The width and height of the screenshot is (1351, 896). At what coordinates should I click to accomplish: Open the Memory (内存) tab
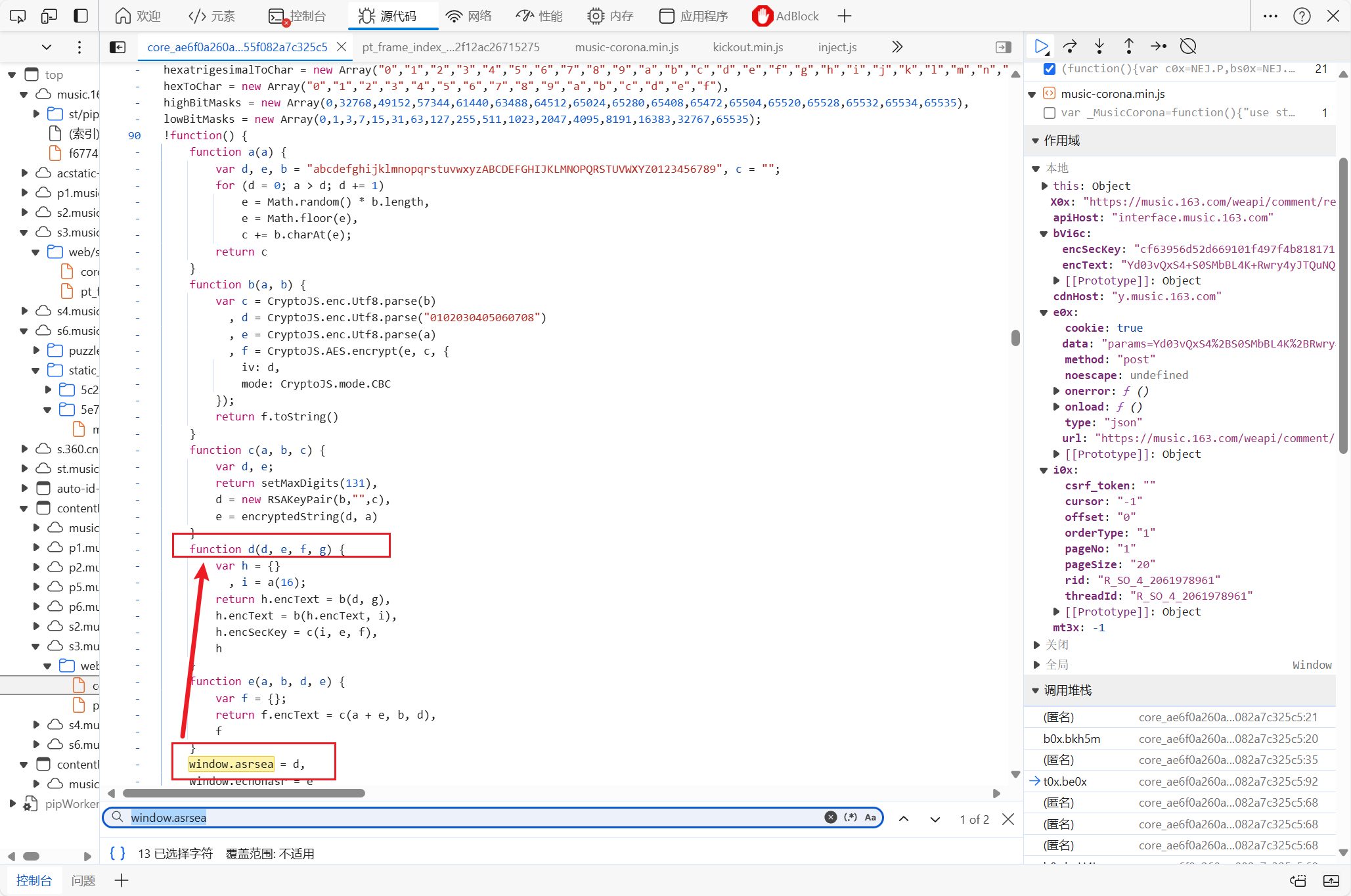[610, 16]
